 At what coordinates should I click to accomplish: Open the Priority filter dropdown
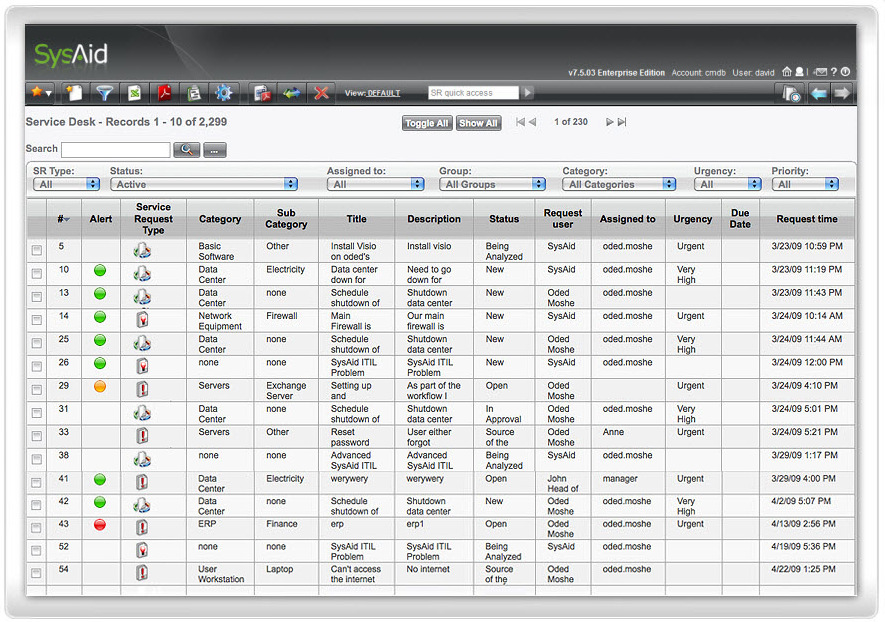(805, 184)
